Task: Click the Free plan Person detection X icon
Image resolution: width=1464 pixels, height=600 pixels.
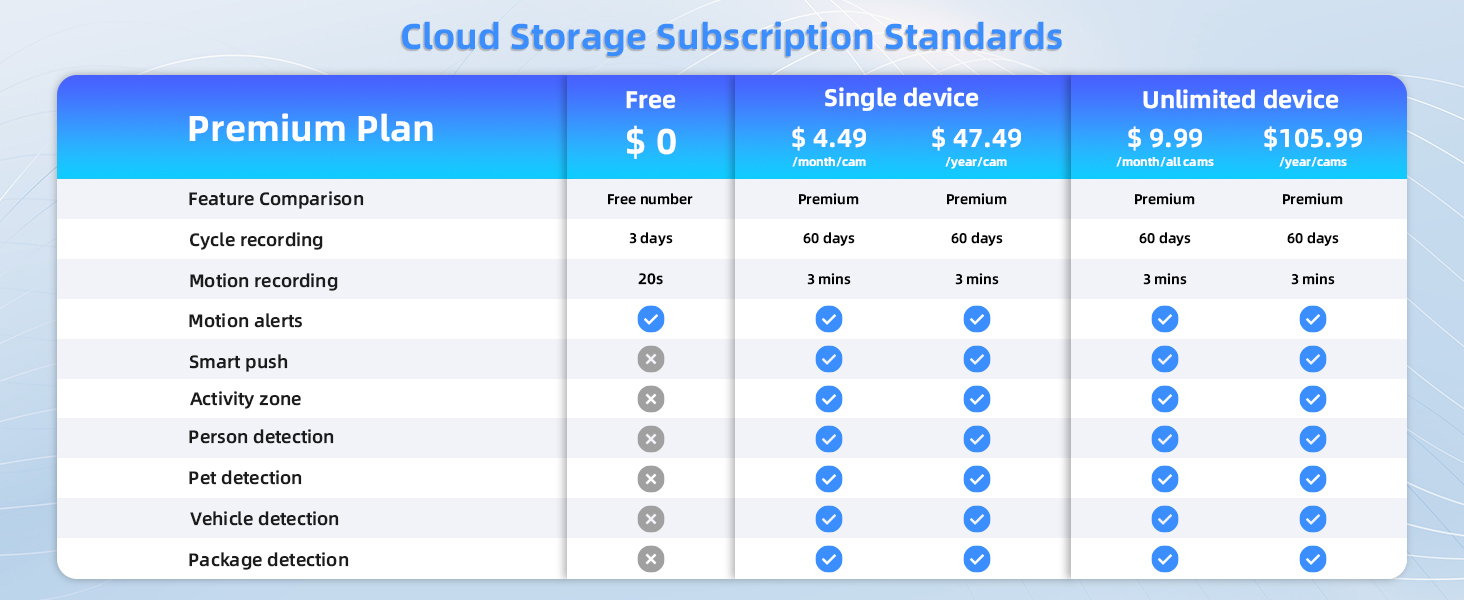Action: 650,439
